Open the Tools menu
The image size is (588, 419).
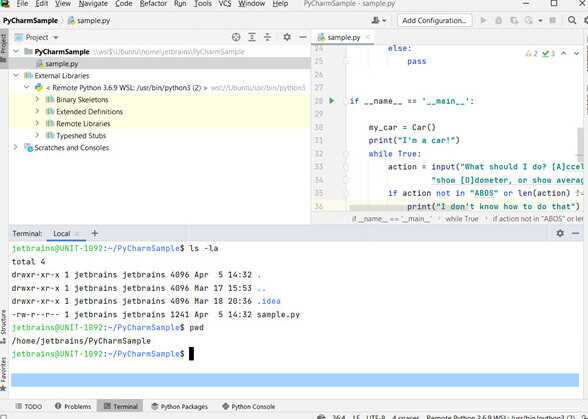coord(202,4)
